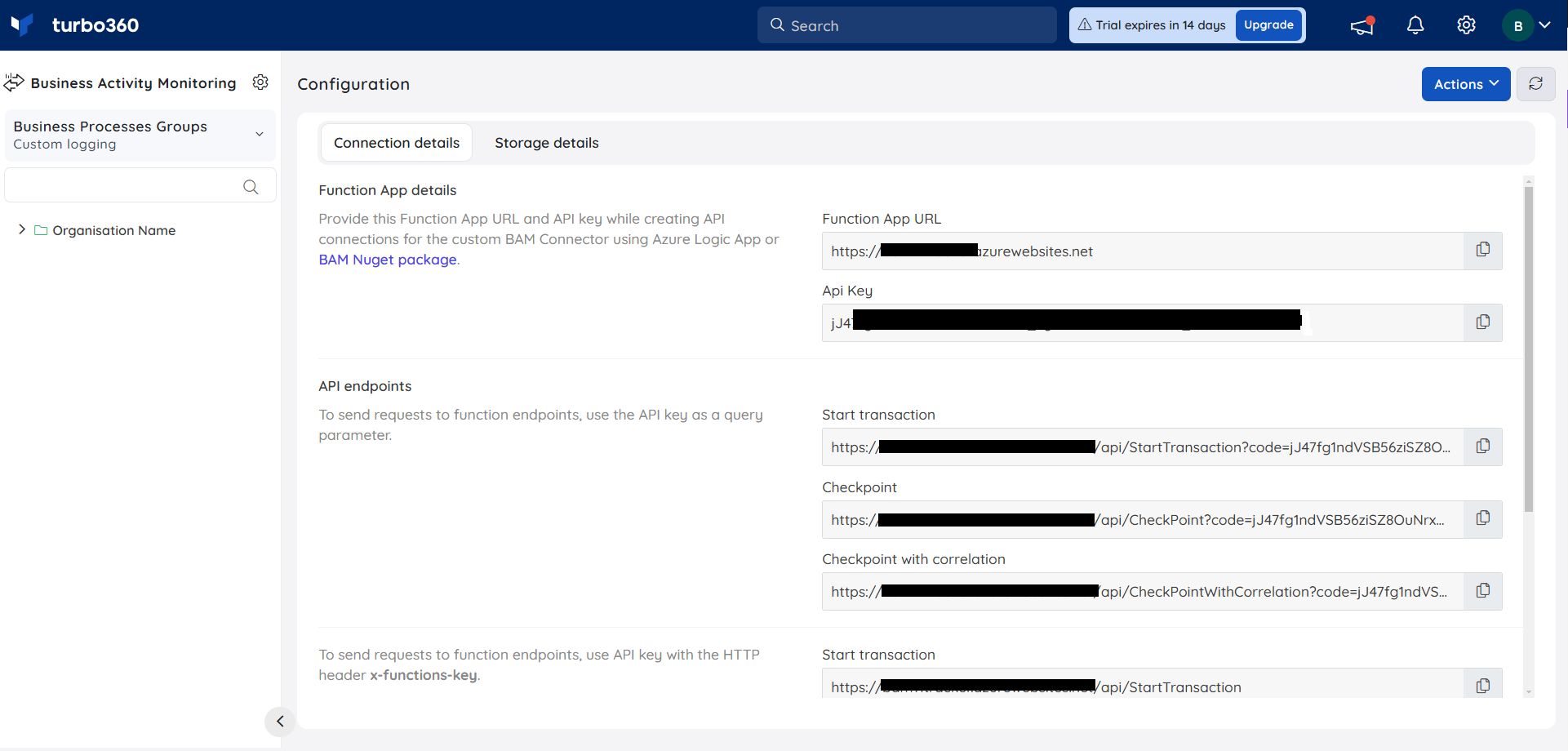1568x751 pixels.
Task: Click the user avatar B
Action: pyautogui.click(x=1518, y=25)
